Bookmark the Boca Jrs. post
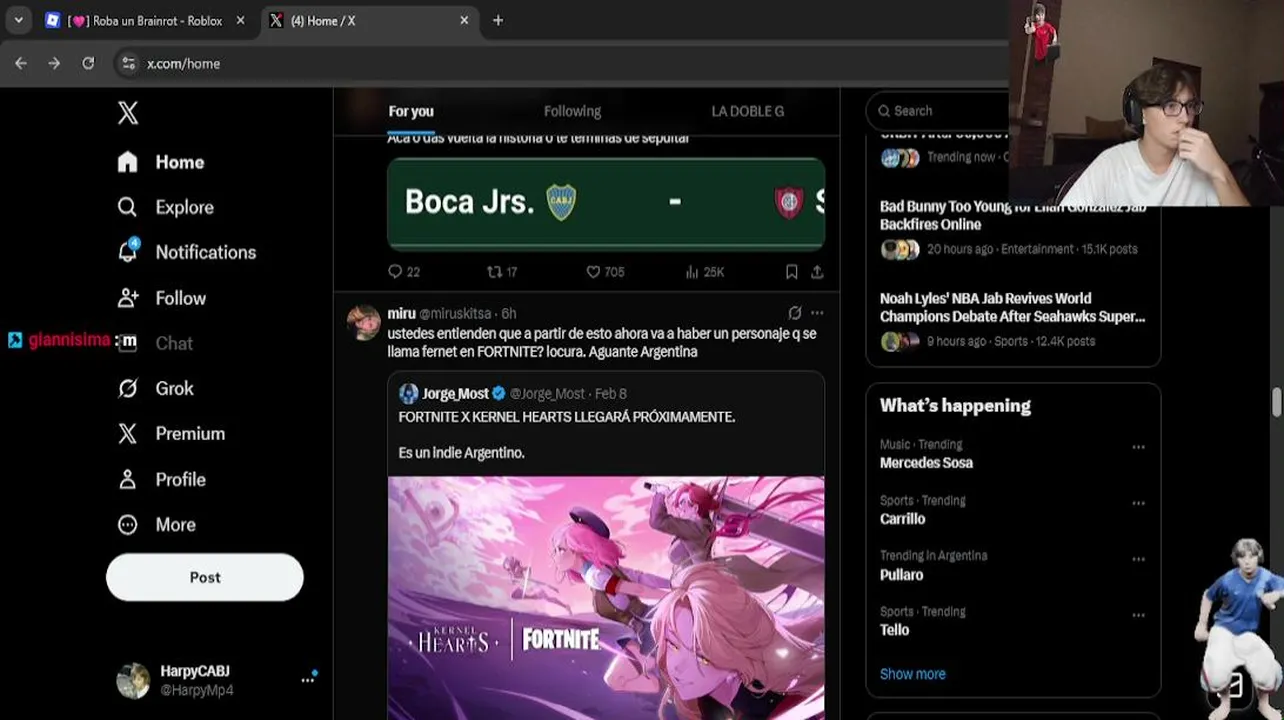Screen dimensions: 1284x720 pyautogui.click(x=791, y=272)
